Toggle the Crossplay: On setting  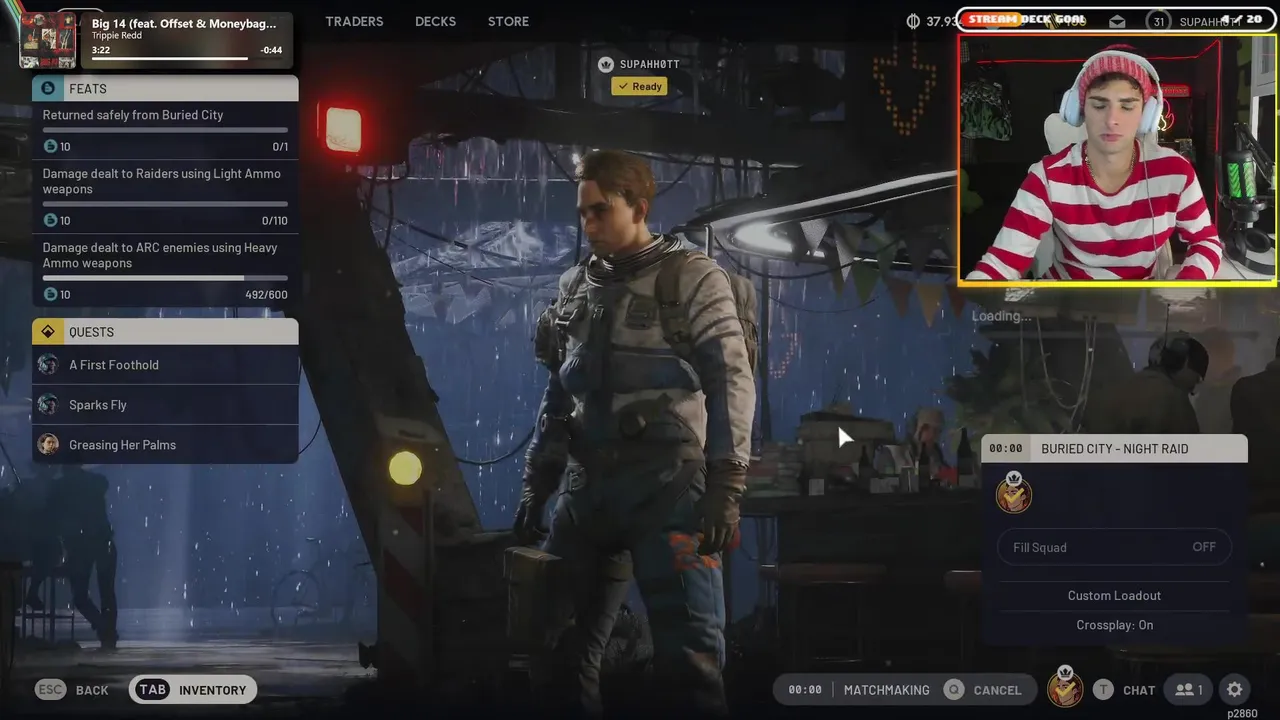pos(1114,625)
